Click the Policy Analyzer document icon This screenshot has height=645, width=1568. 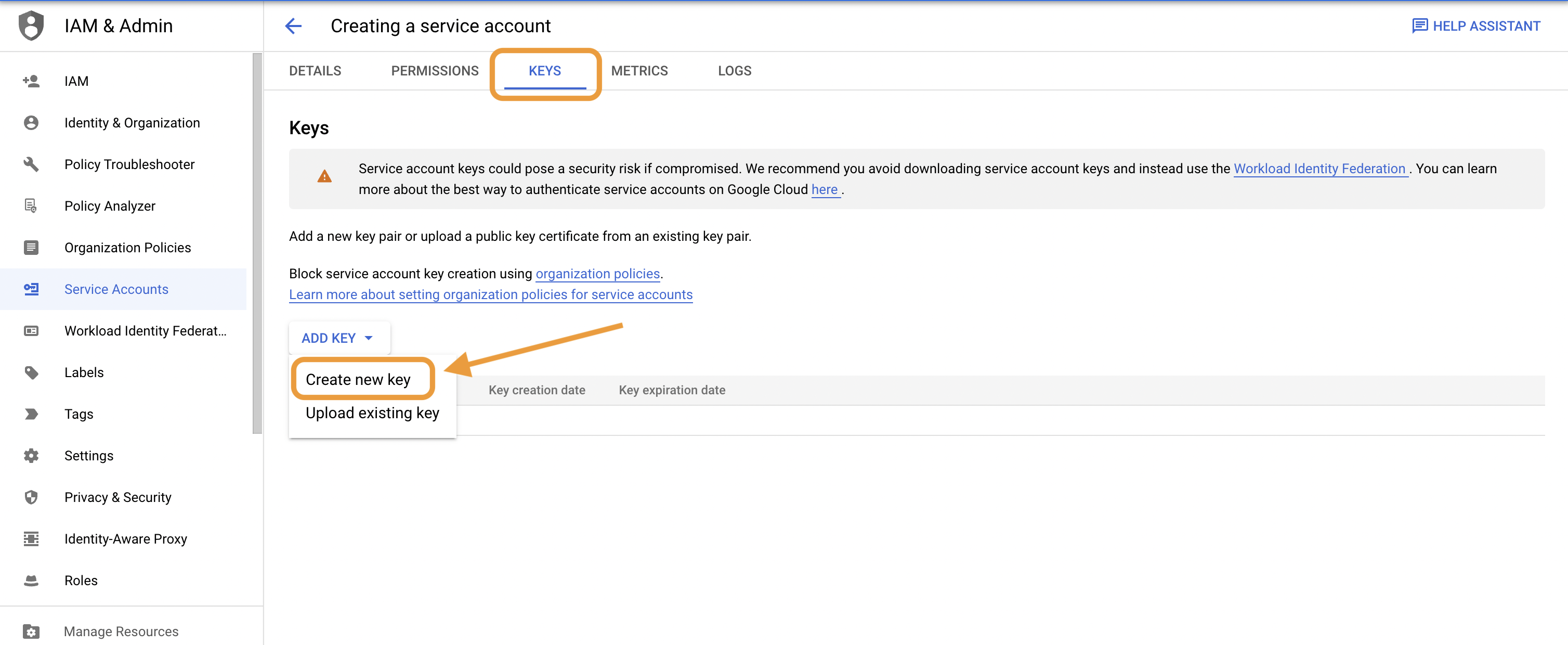[x=31, y=206]
